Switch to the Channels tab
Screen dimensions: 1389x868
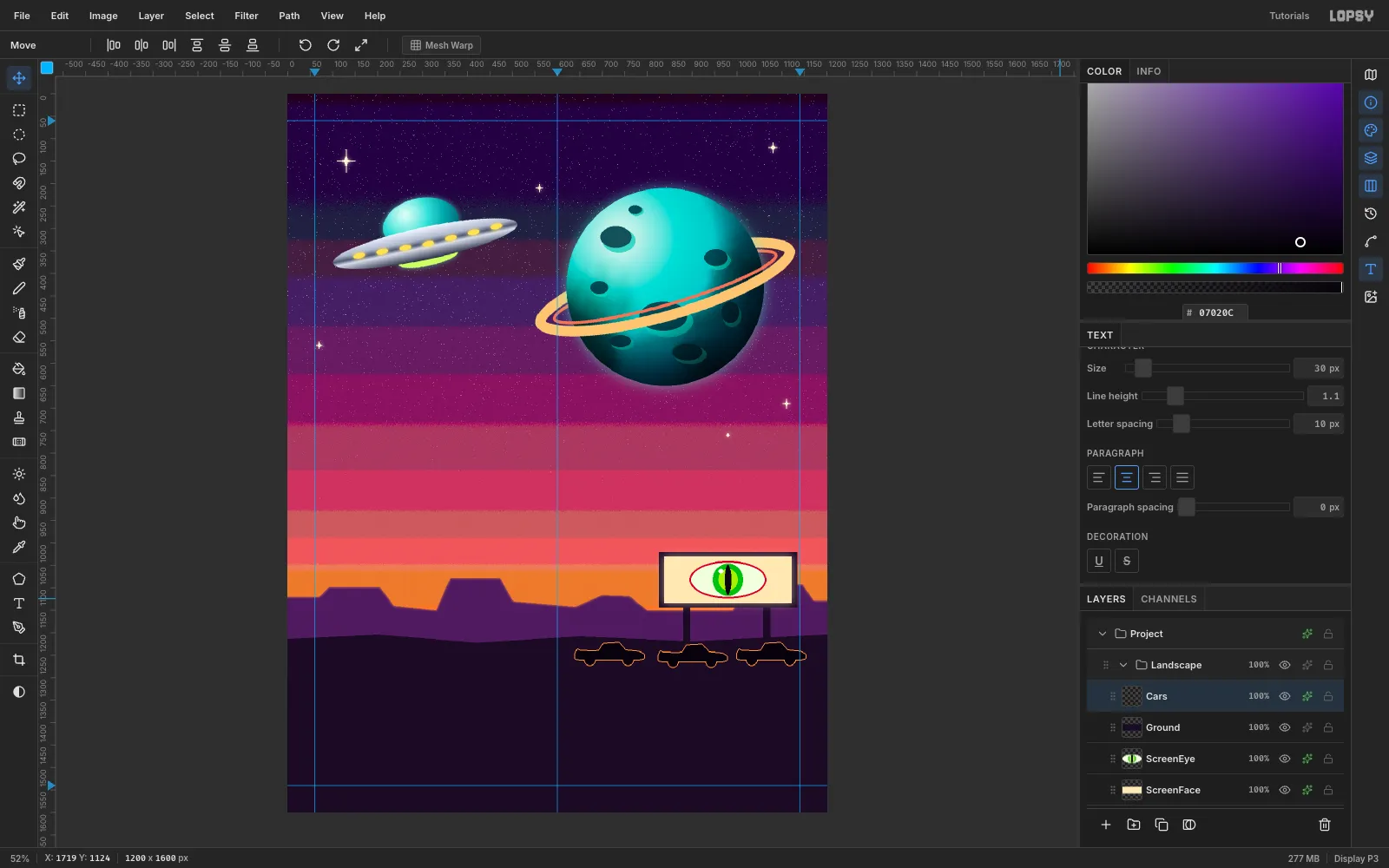(1168, 599)
